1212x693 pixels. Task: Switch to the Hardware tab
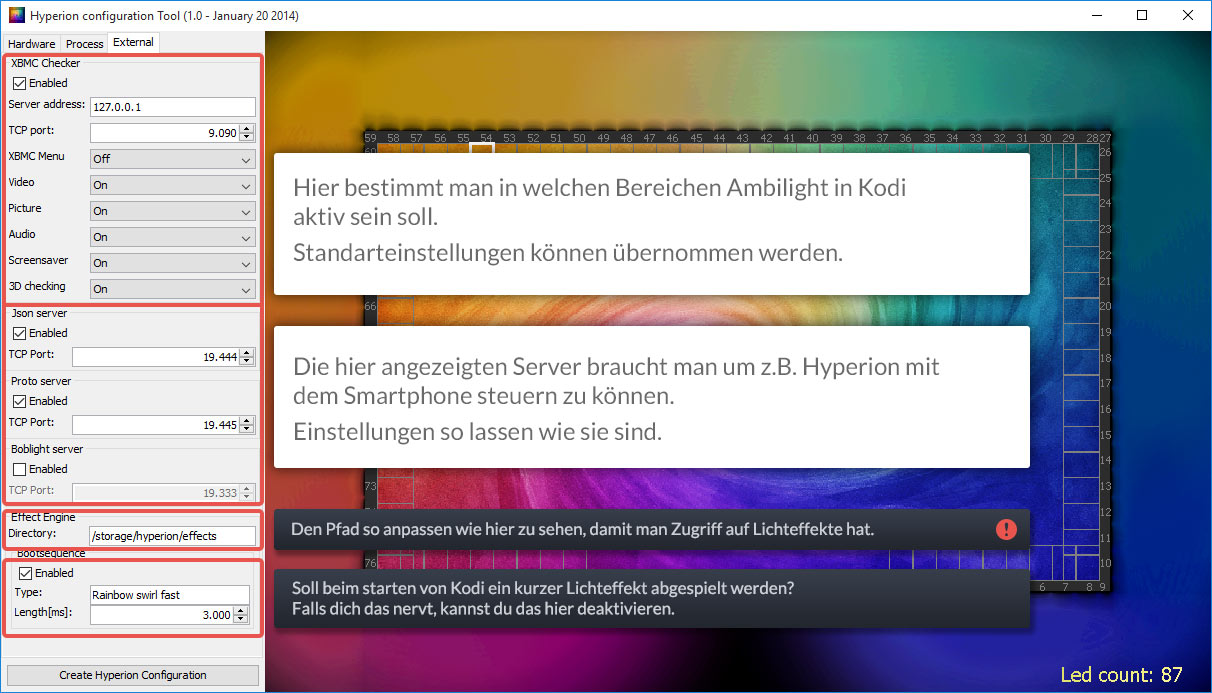pos(32,44)
